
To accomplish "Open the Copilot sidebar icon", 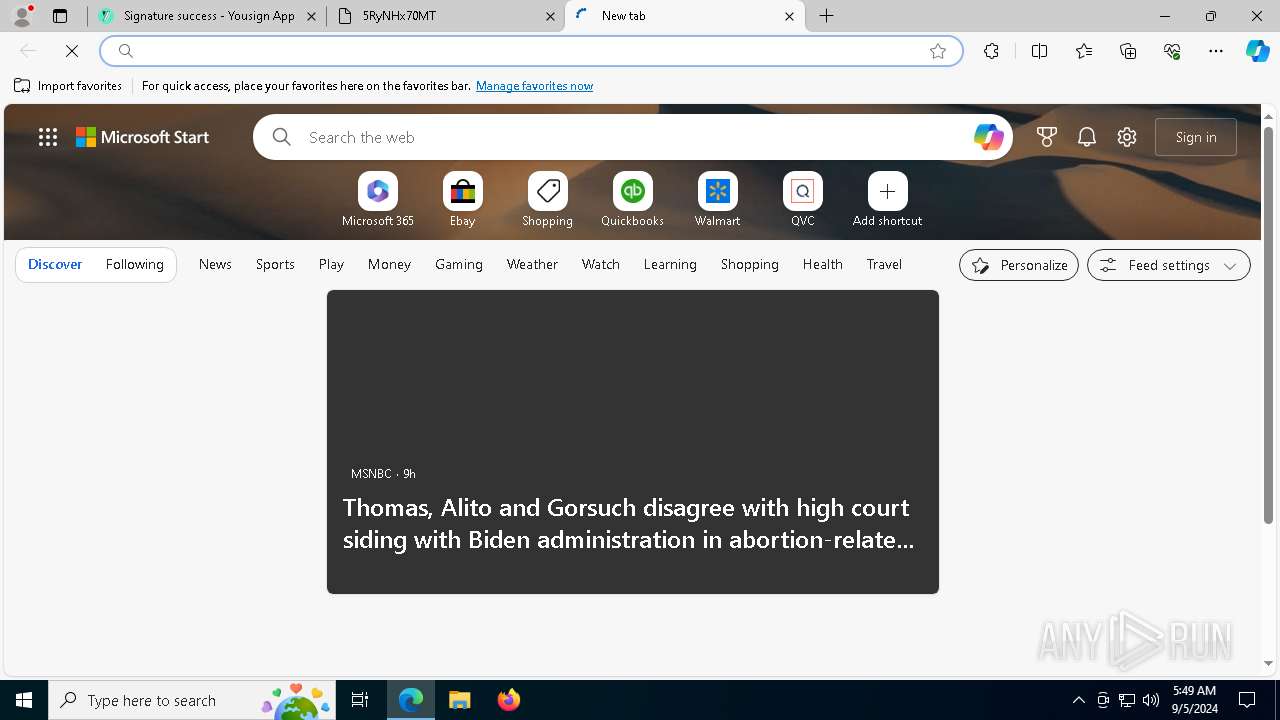I will (x=1258, y=51).
